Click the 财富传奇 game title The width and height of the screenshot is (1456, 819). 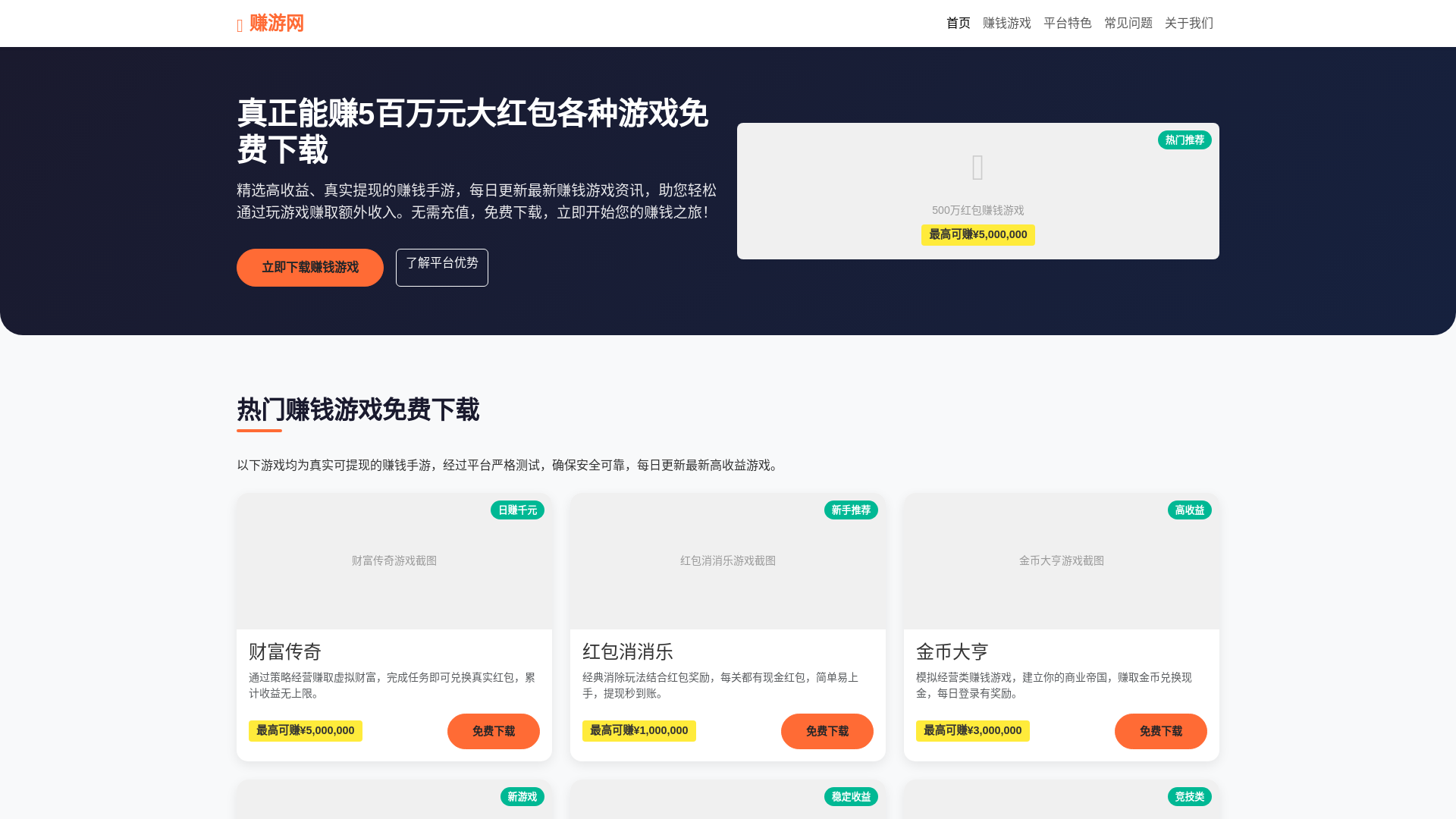285,652
